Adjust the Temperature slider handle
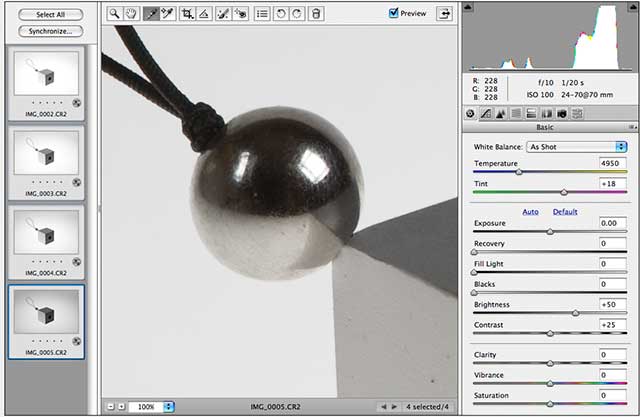 click(519, 172)
